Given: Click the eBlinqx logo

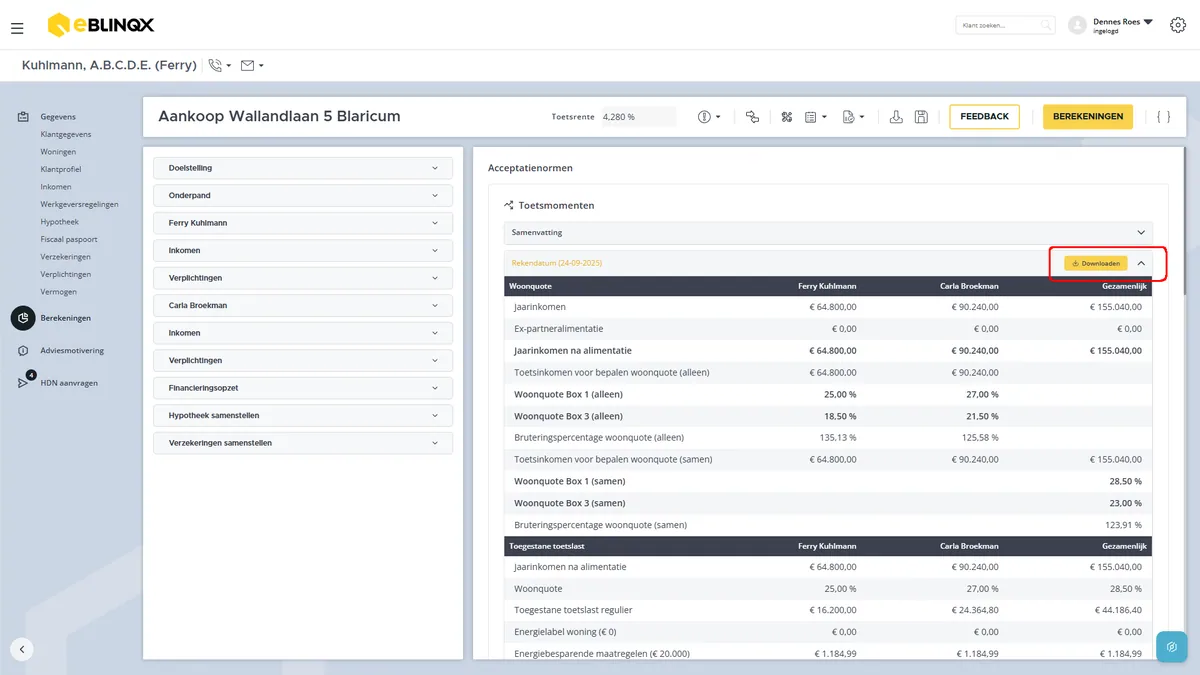Looking at the screenshot, I should pyautogui.click(x=100, y=25).
